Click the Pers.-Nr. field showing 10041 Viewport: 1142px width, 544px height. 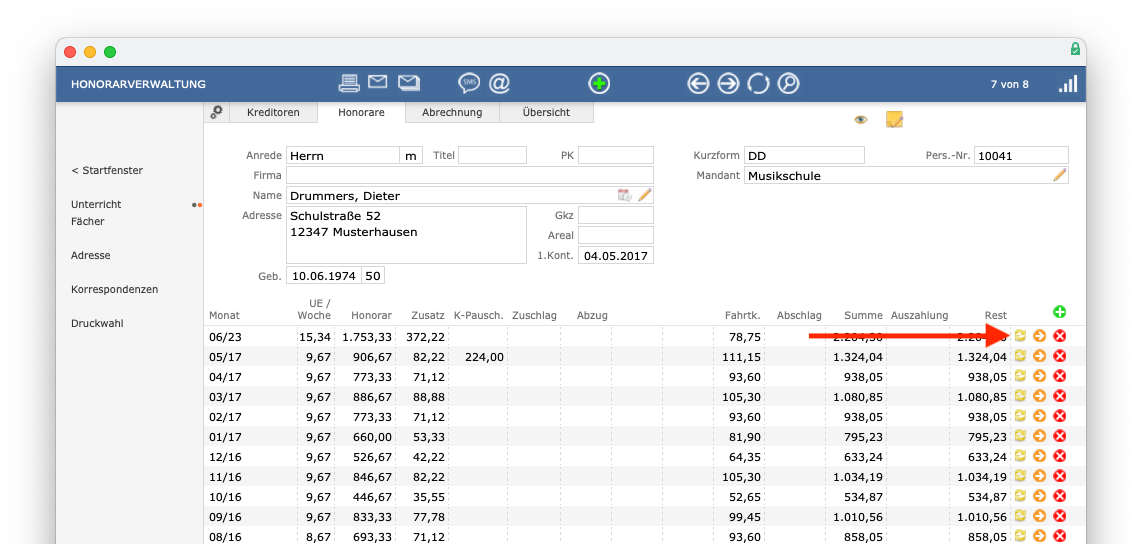[x=1021, y=155]
